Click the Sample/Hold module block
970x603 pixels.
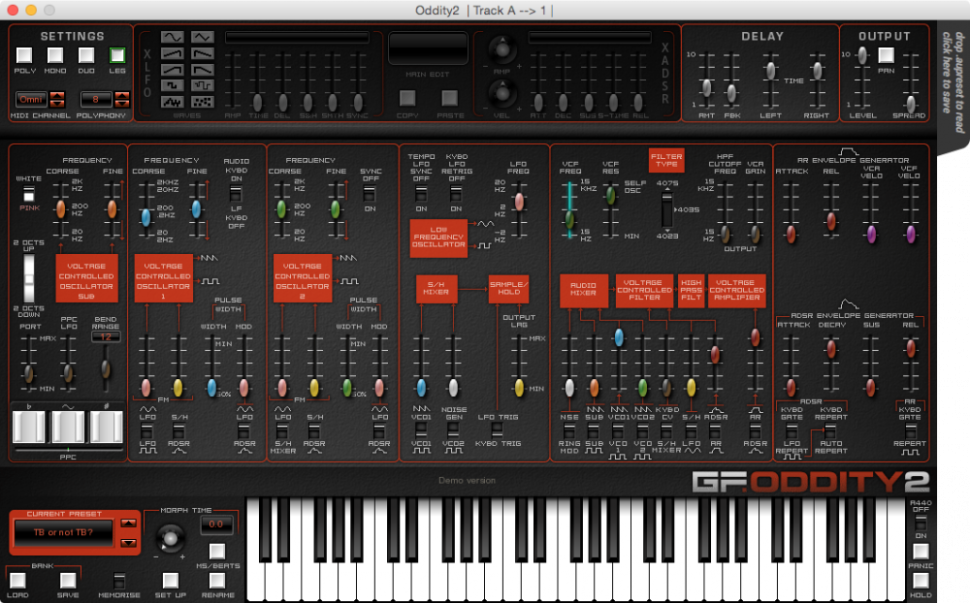coord(508,290)
